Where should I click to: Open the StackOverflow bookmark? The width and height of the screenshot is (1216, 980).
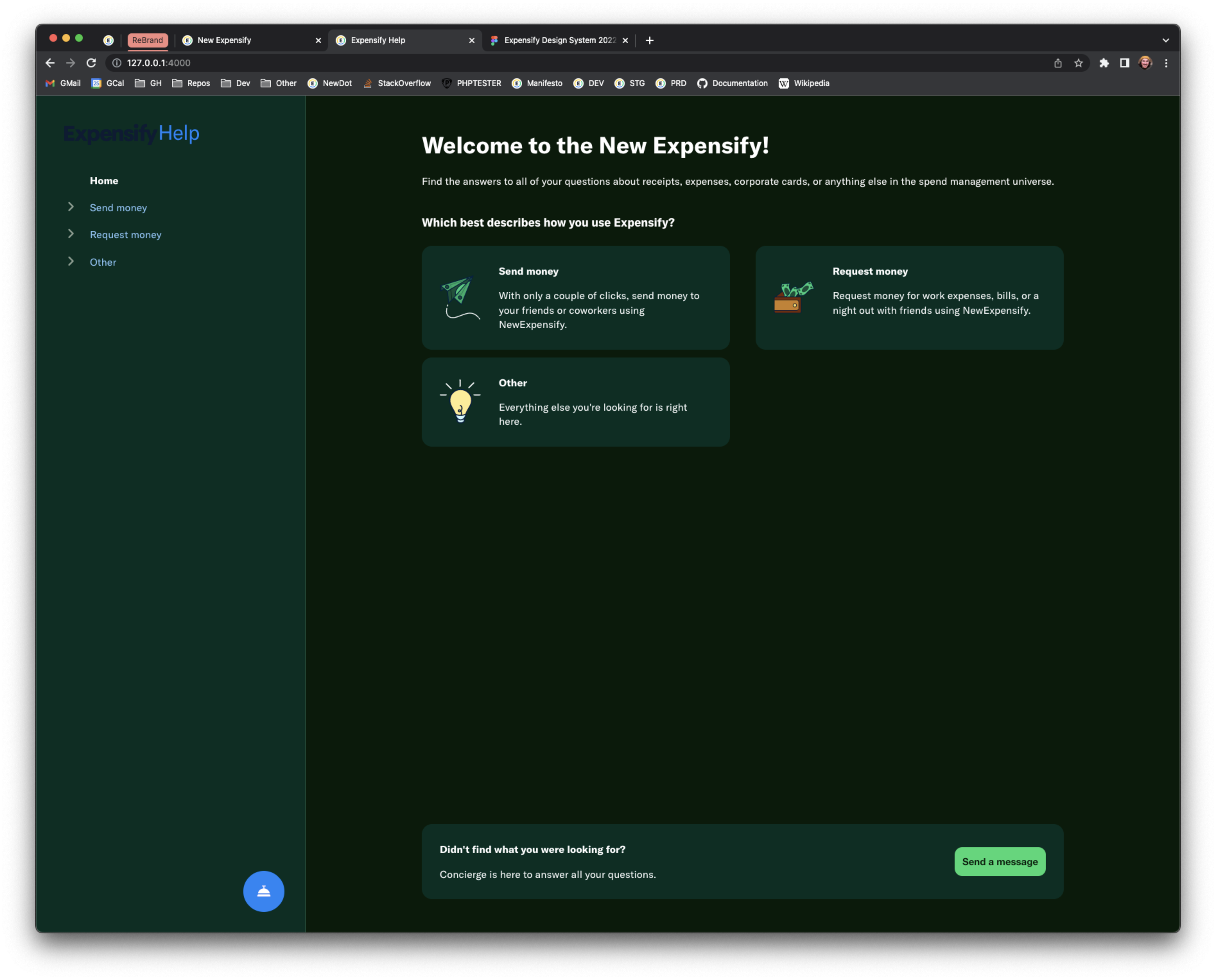pos(397,83)
